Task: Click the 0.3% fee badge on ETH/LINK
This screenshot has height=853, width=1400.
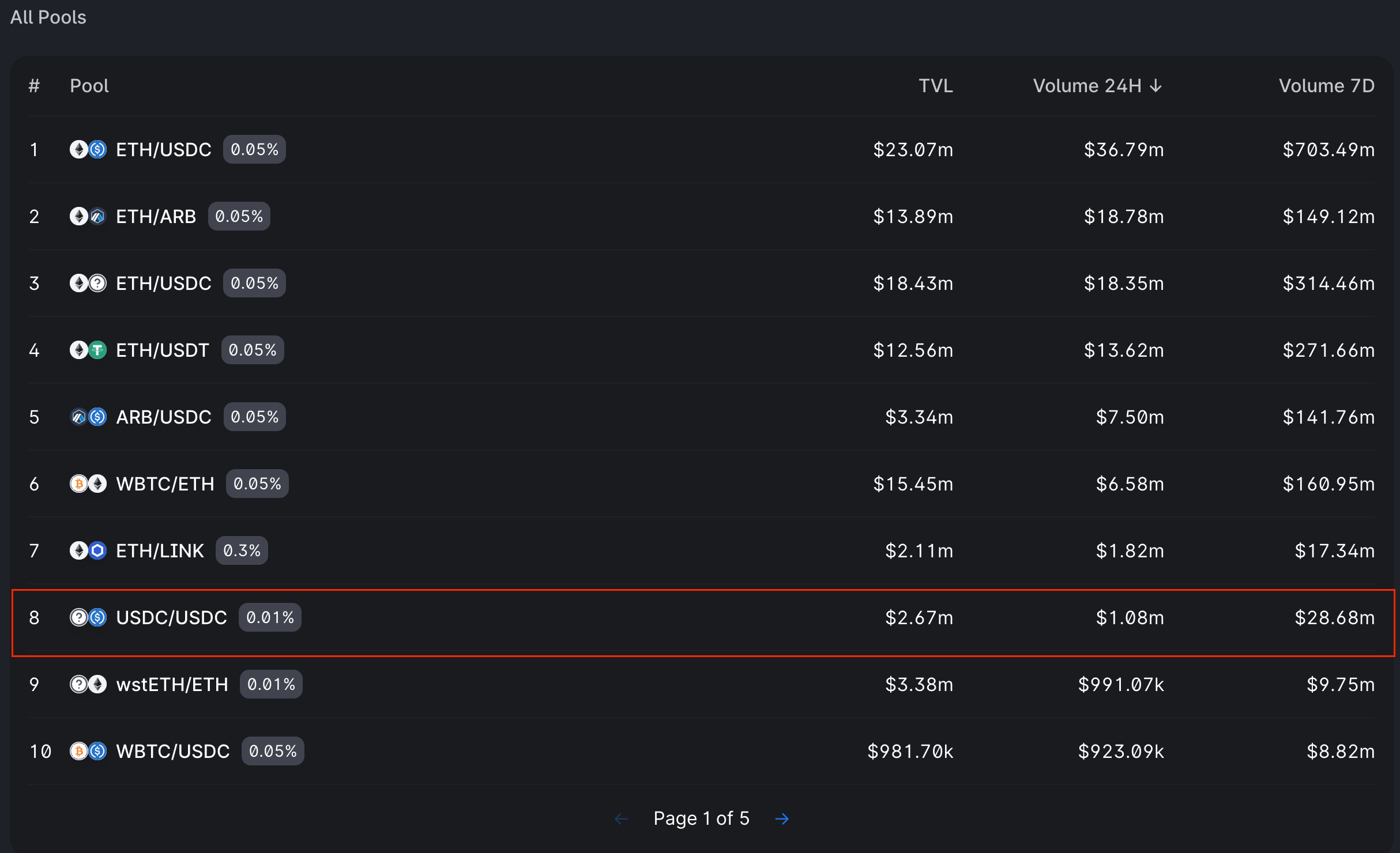Action: coord(242,551)
